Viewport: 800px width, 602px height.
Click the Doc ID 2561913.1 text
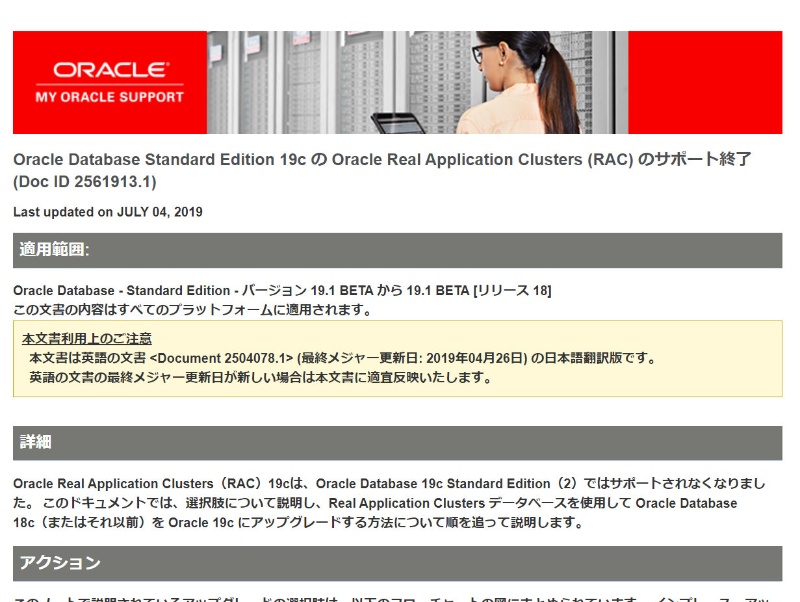pos(85,182)
